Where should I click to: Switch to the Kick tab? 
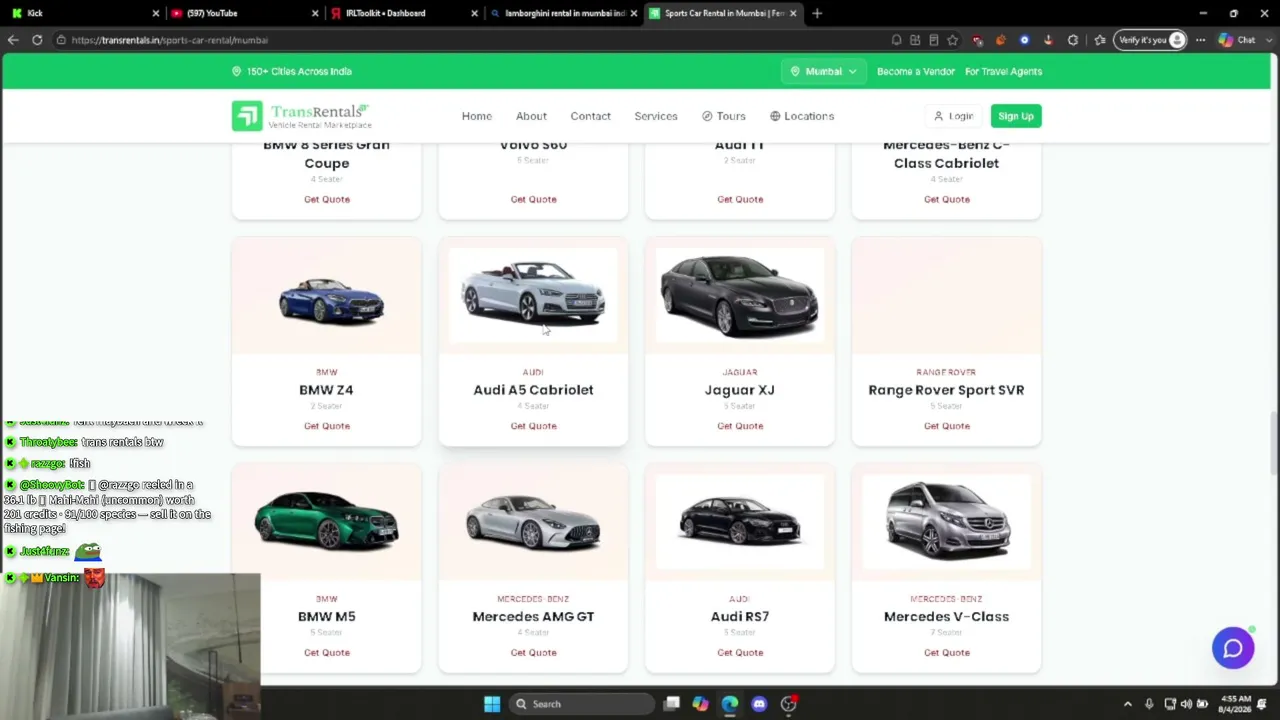point(83,13)
